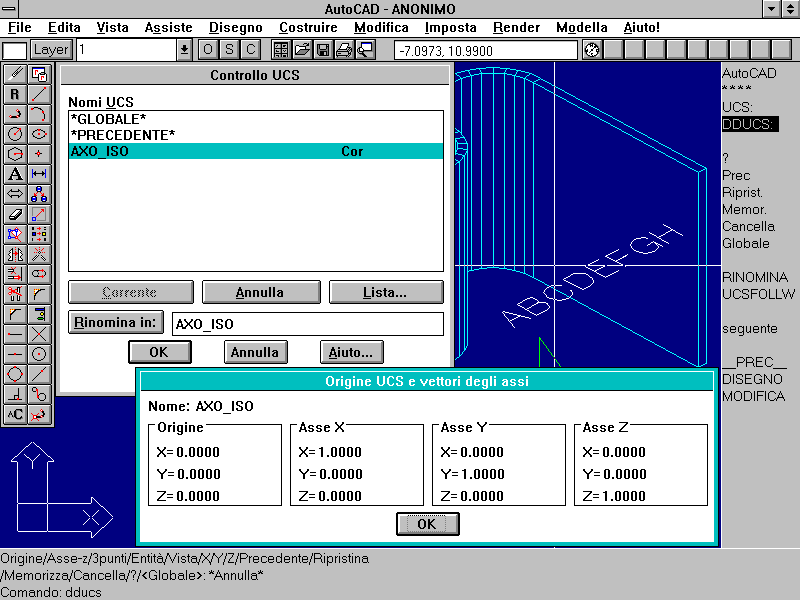Screen dimensions: 800x600
Task: Click the 'AC' text edit tool
Action: click(15, 414)
